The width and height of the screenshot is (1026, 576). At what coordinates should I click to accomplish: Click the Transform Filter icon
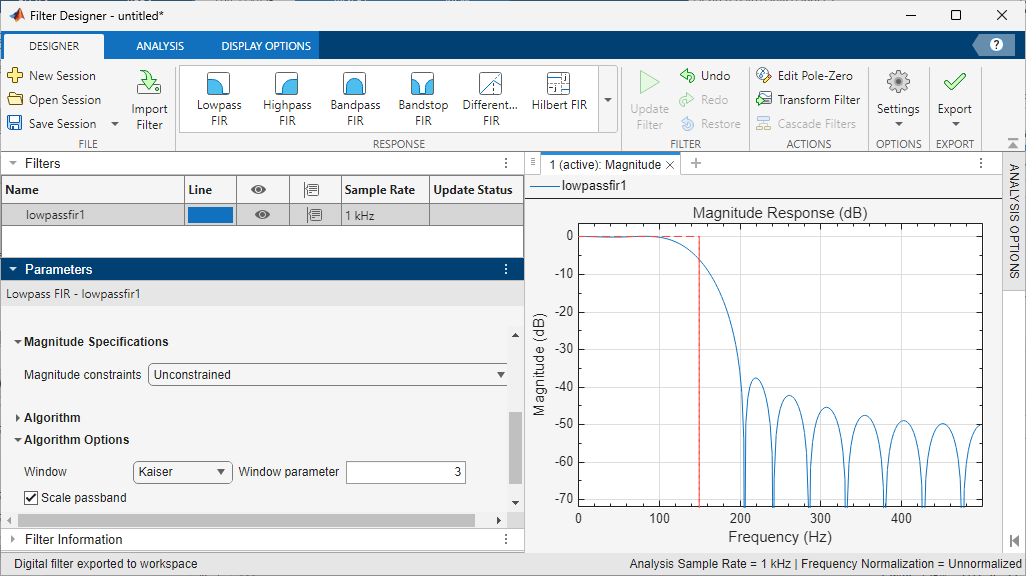coord(764,99)
